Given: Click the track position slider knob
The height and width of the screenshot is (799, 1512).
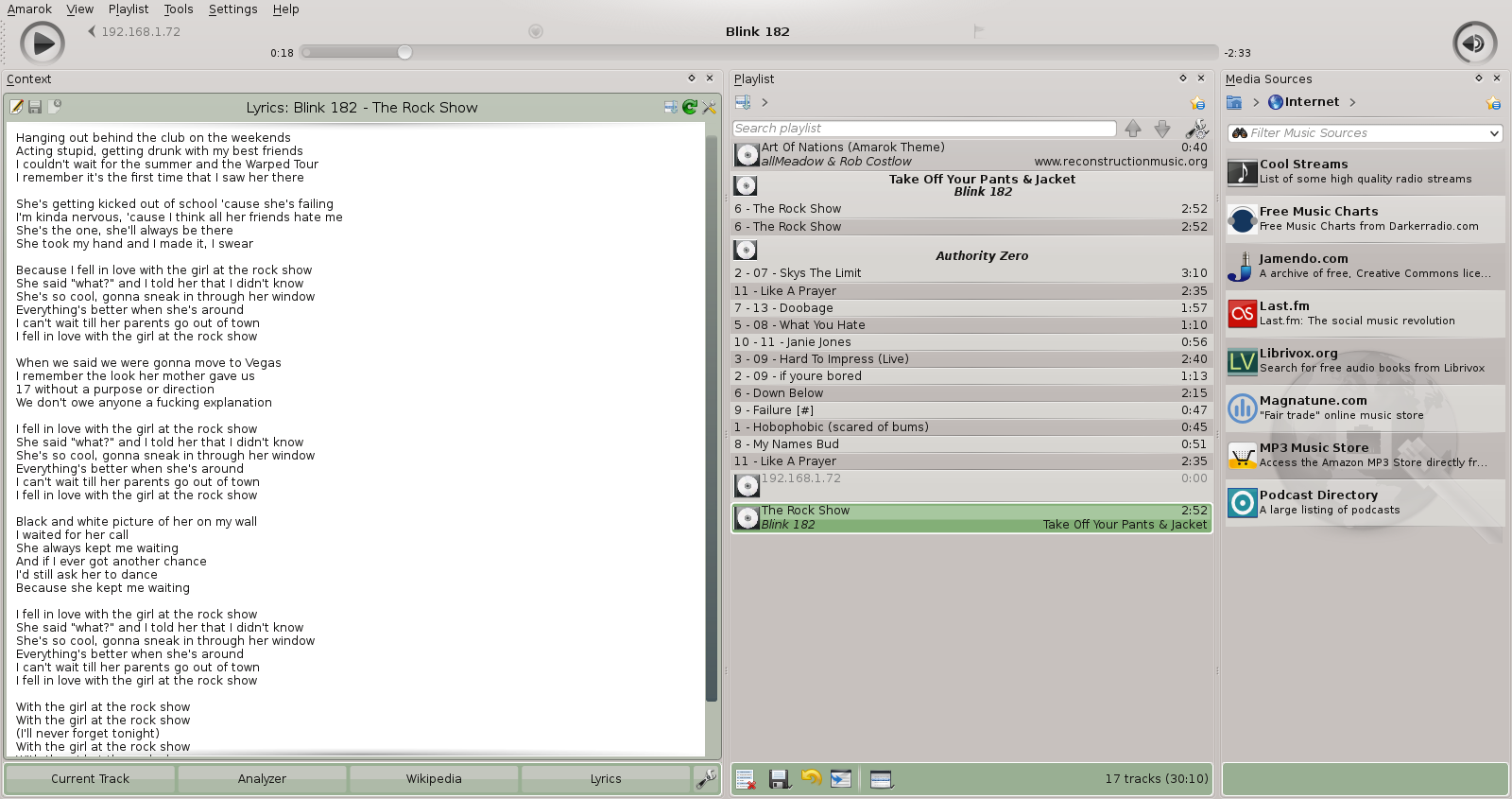Looking at the screenshot, I should (404, 52).
